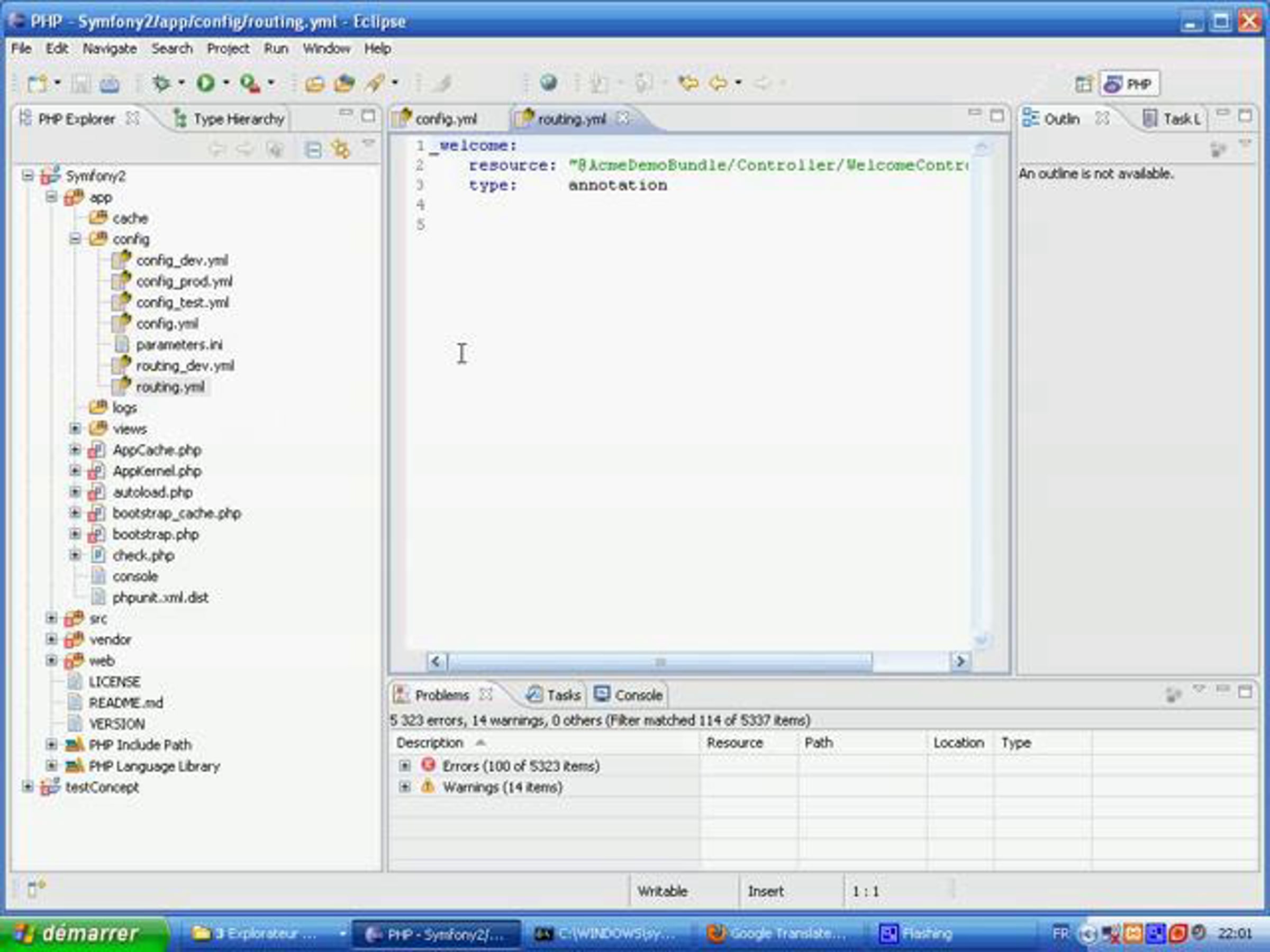Maximize the PHP Explorer panel

pos(369,116)
